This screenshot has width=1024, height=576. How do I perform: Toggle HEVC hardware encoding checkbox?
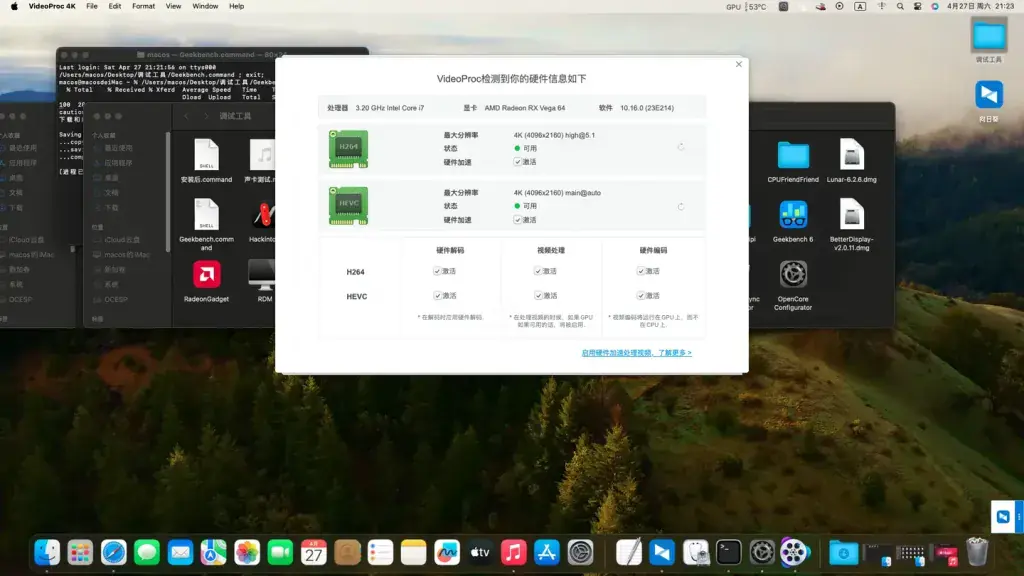point(641,295)
